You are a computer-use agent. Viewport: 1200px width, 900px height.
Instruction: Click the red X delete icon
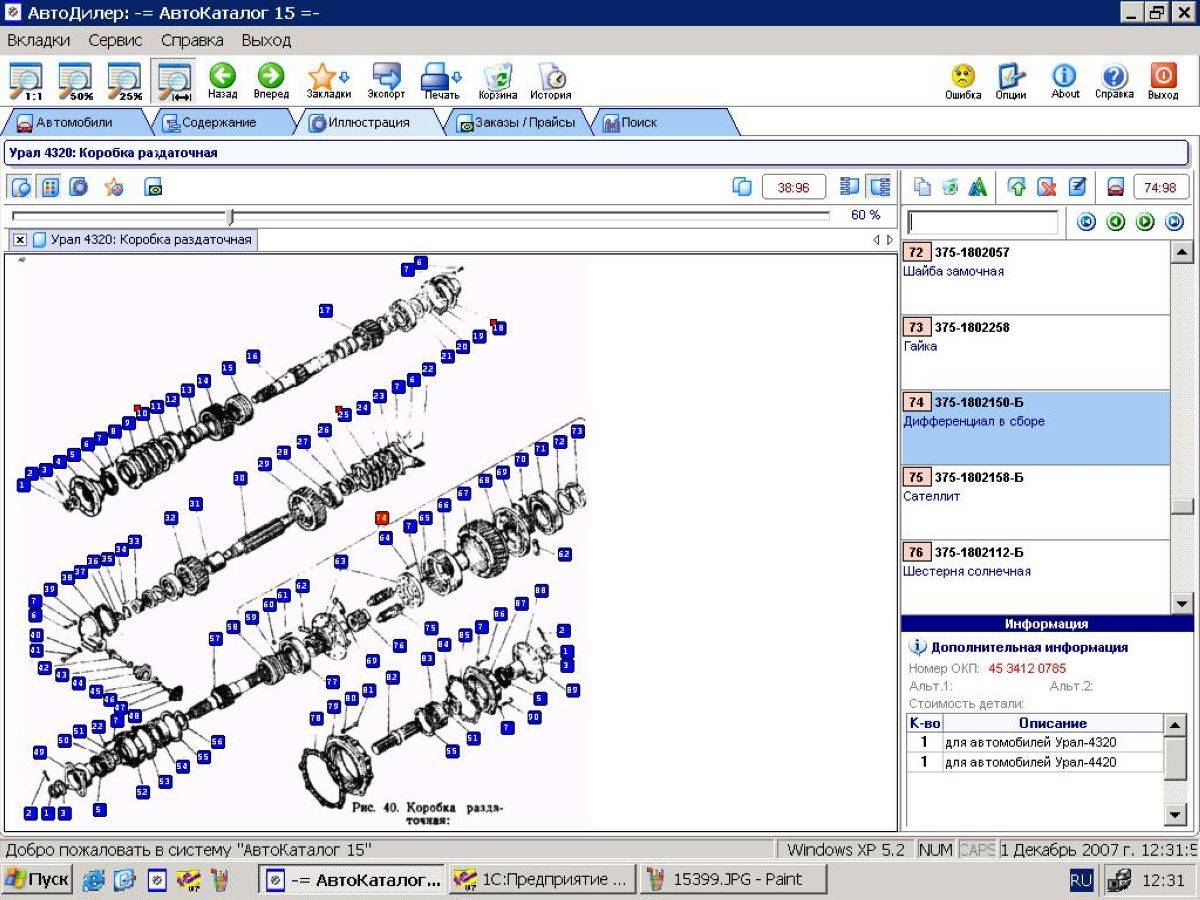pos(1047,187)
